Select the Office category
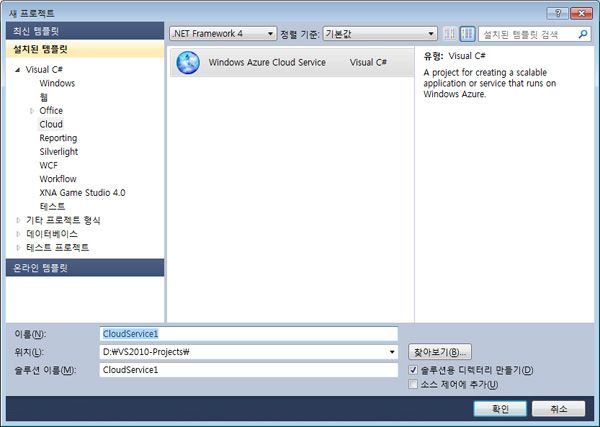This screenshot has height=427, width=600. click(x=51, y=111)
